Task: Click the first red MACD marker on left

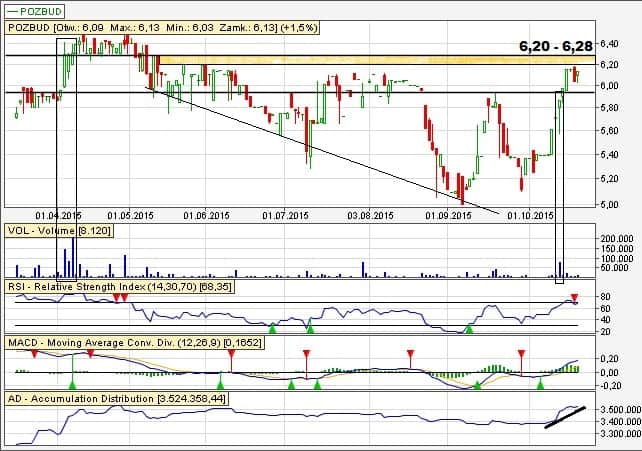Action: click(35, 354)
